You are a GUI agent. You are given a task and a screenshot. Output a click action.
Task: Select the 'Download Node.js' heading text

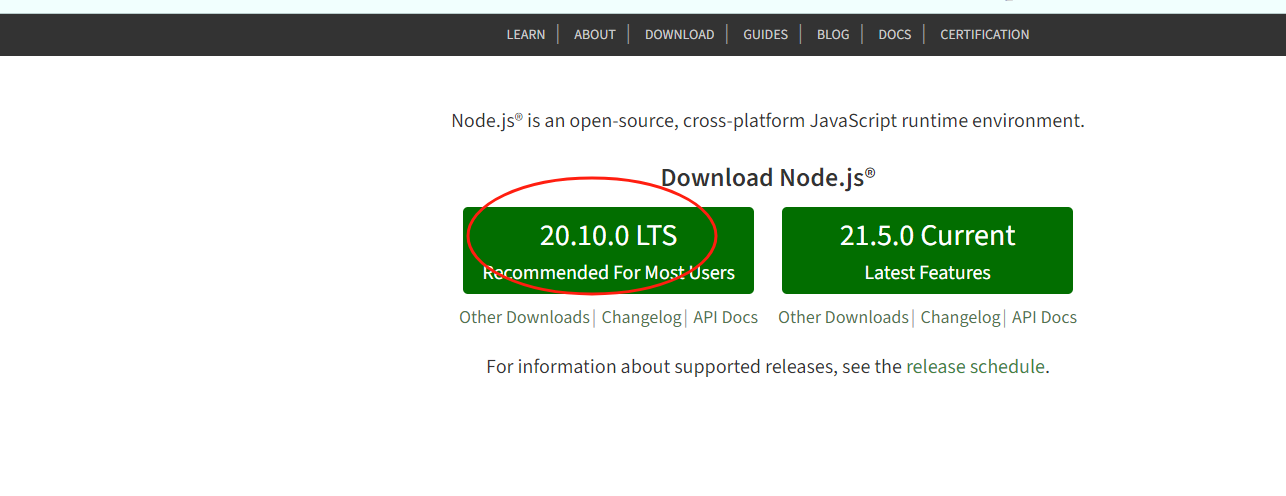768,178
